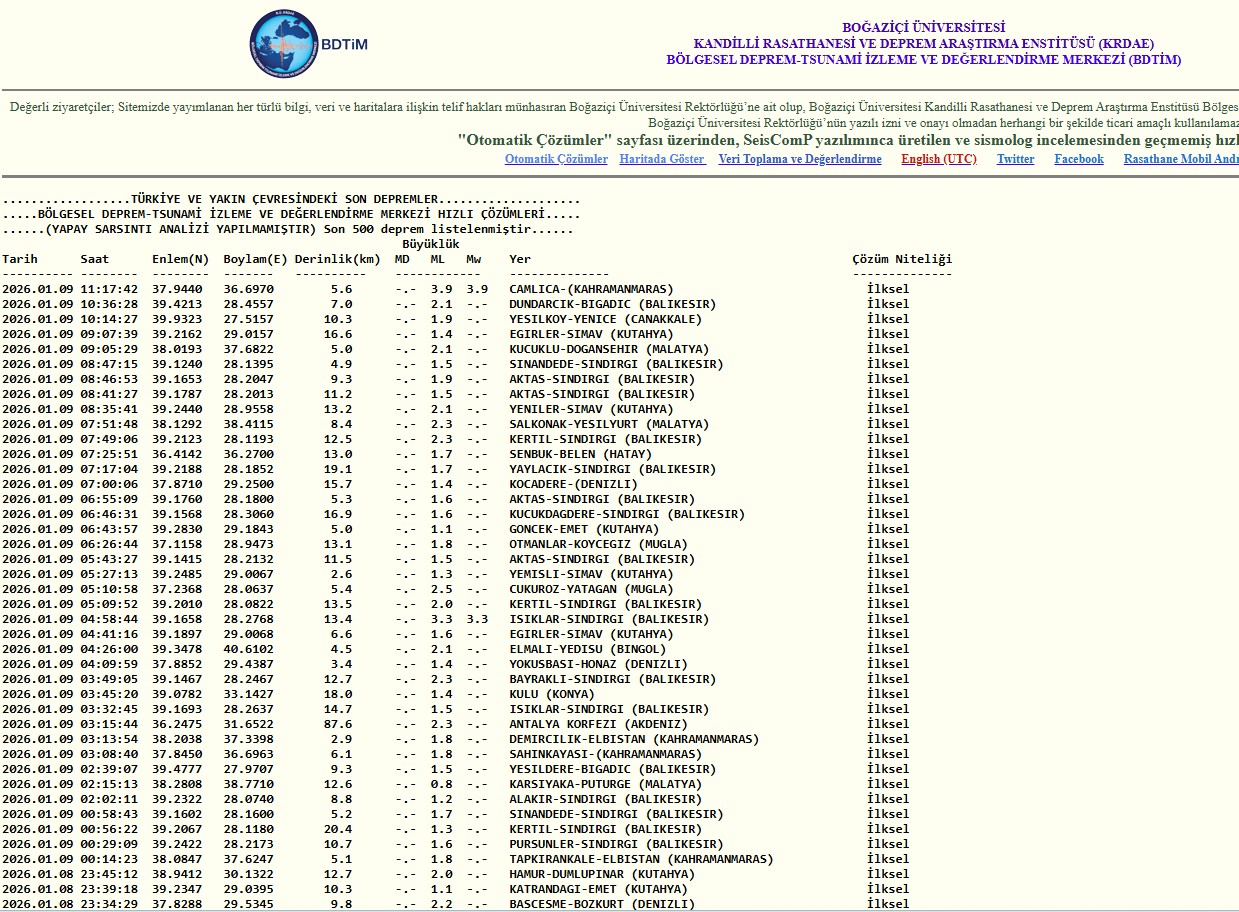Click the Kandilli Rasathanesi (KRDAE) heading line

923,44
